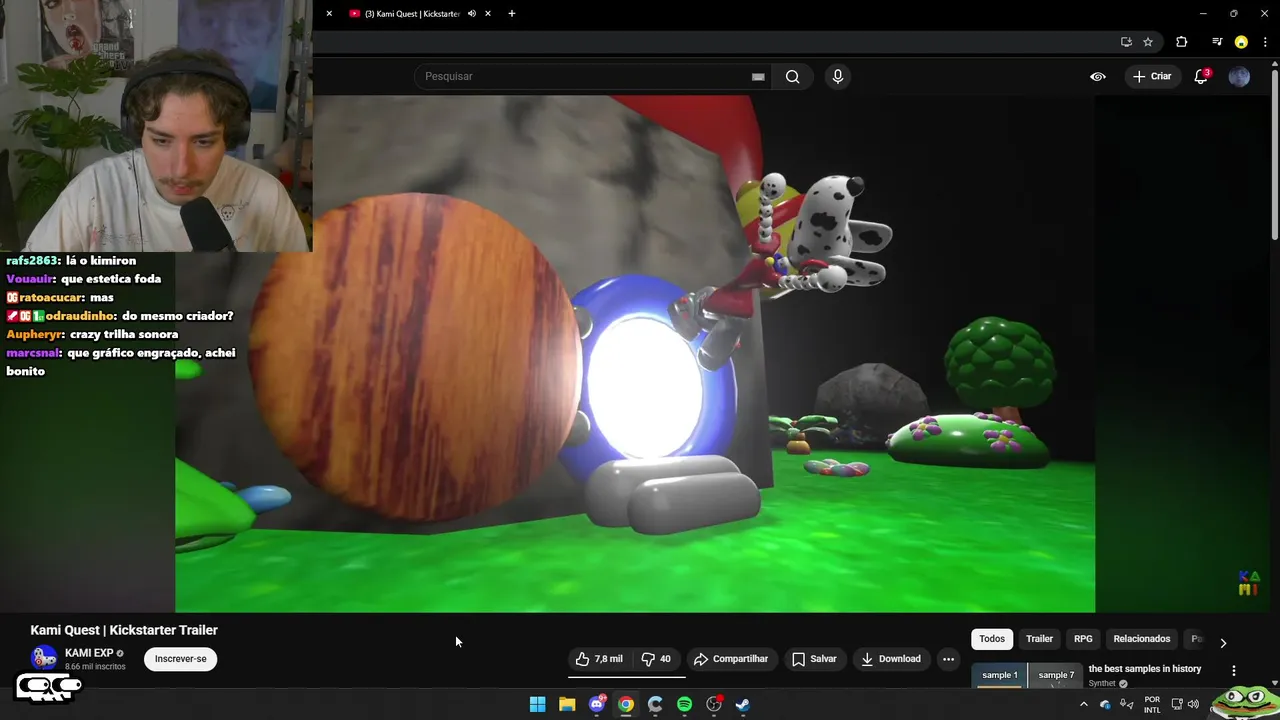Screen dimensions: 1280x720
Task: Click the Criar create button
Action: pos(1152,77)
